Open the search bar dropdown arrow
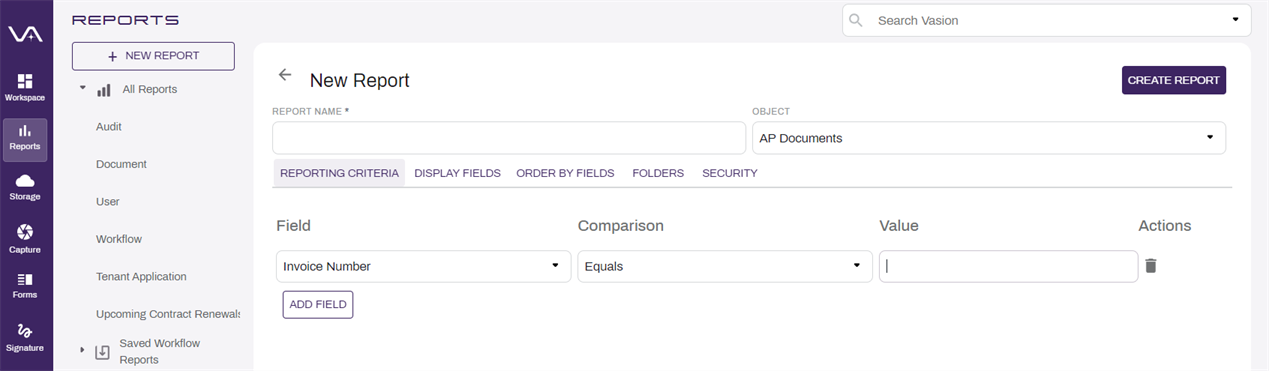 [1235, 20]
